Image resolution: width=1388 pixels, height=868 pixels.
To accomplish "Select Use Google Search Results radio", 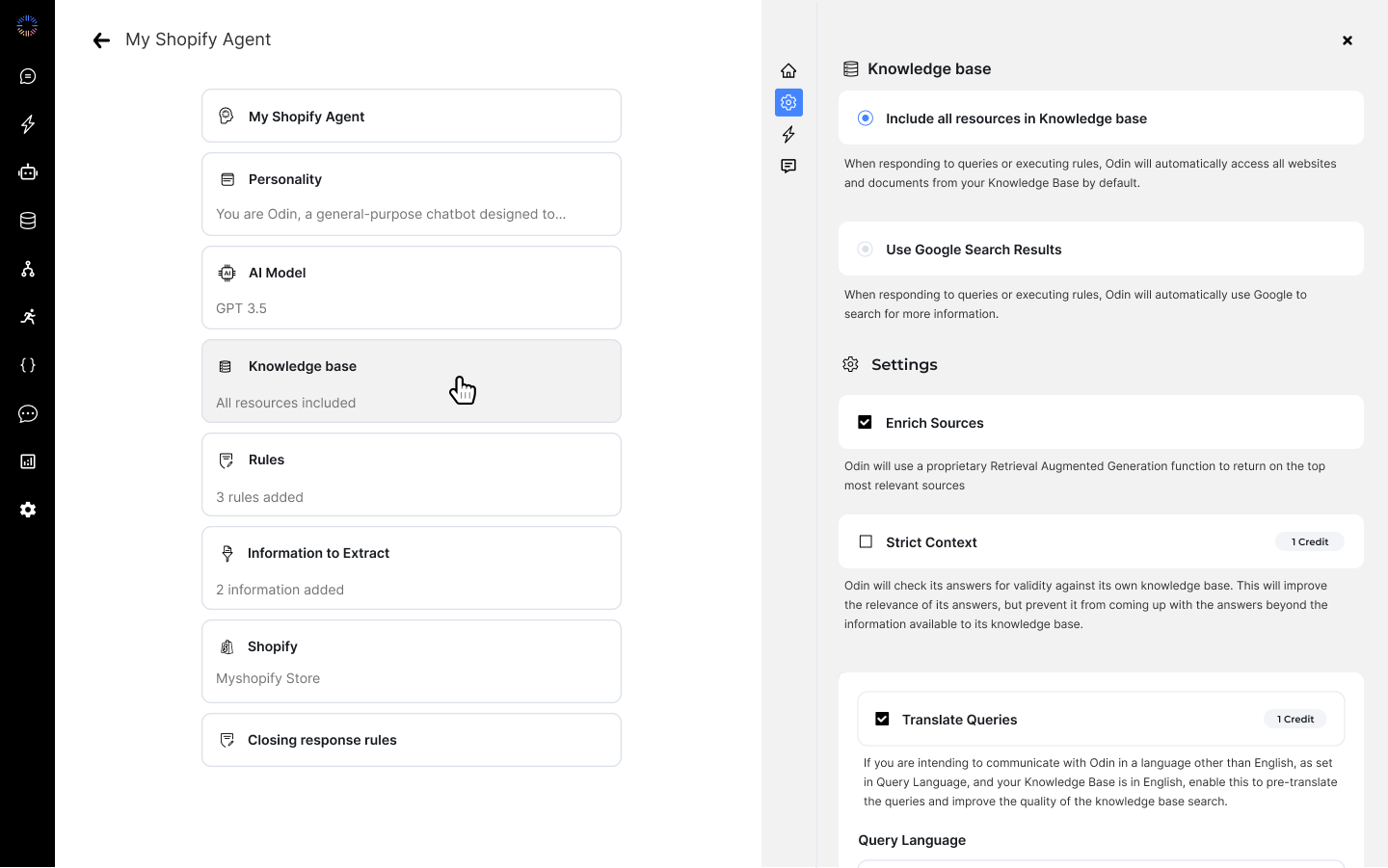I will [866, 250].
